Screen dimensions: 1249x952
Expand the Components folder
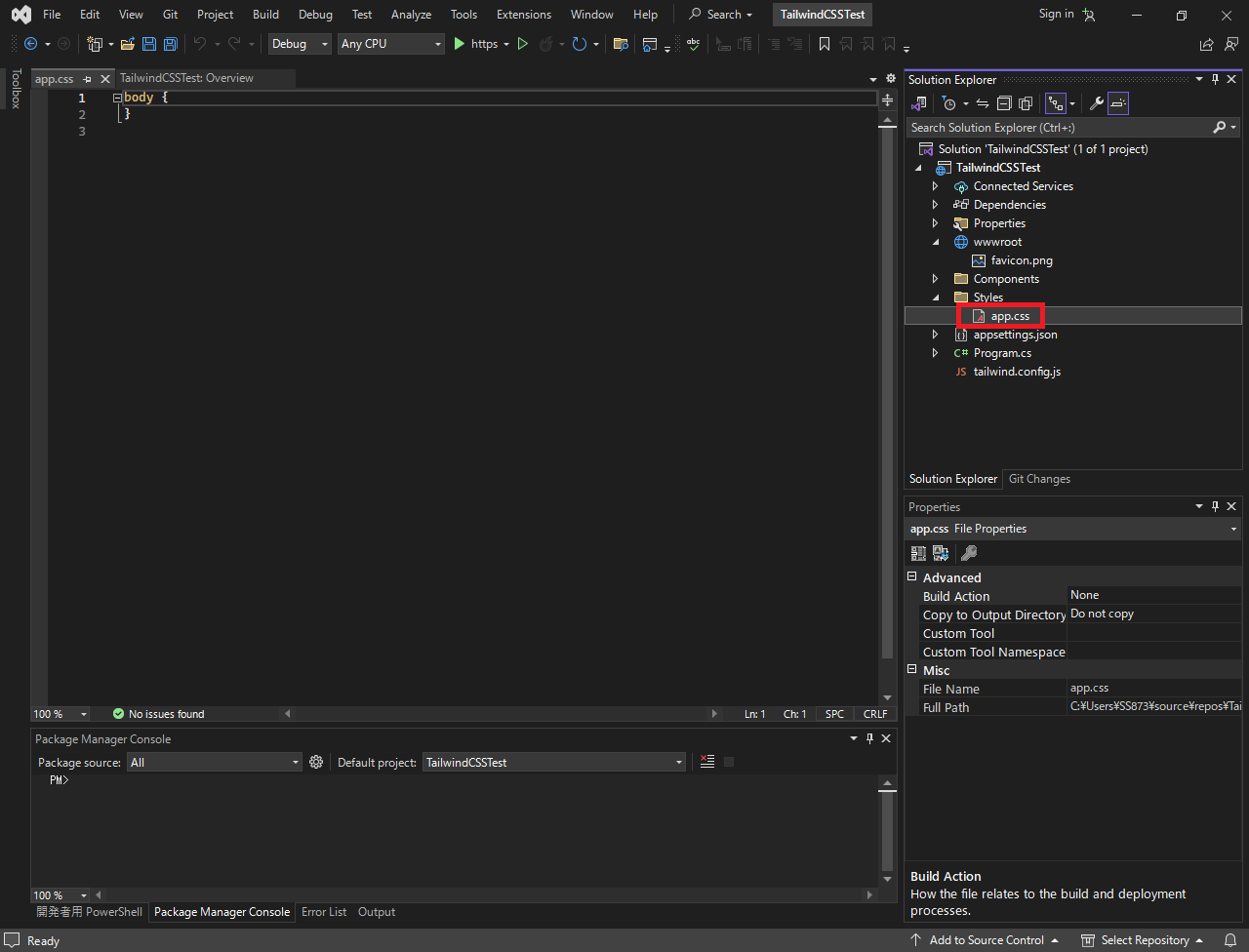tap(935, 279)
